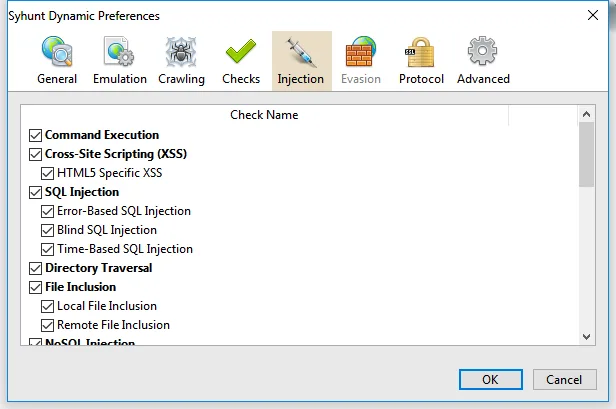Toggle Remote File Inclusion checkbox
Viewport: 616px width, 409px height.
click(x=48, y=325)
